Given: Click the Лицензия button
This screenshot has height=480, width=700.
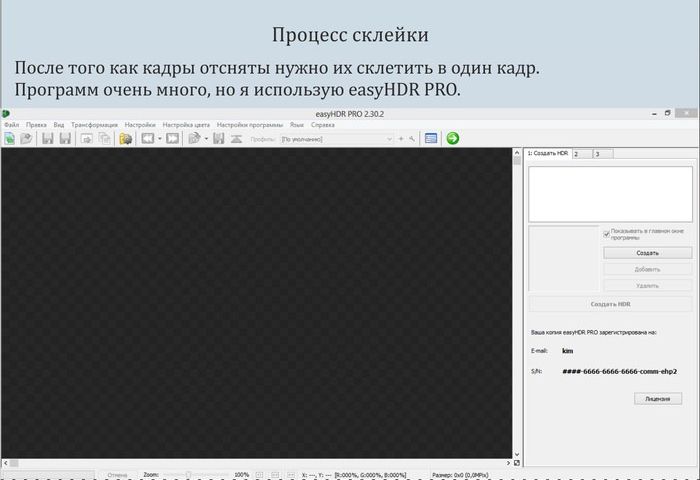Looking at the screenshot, I should click(657, 398).
